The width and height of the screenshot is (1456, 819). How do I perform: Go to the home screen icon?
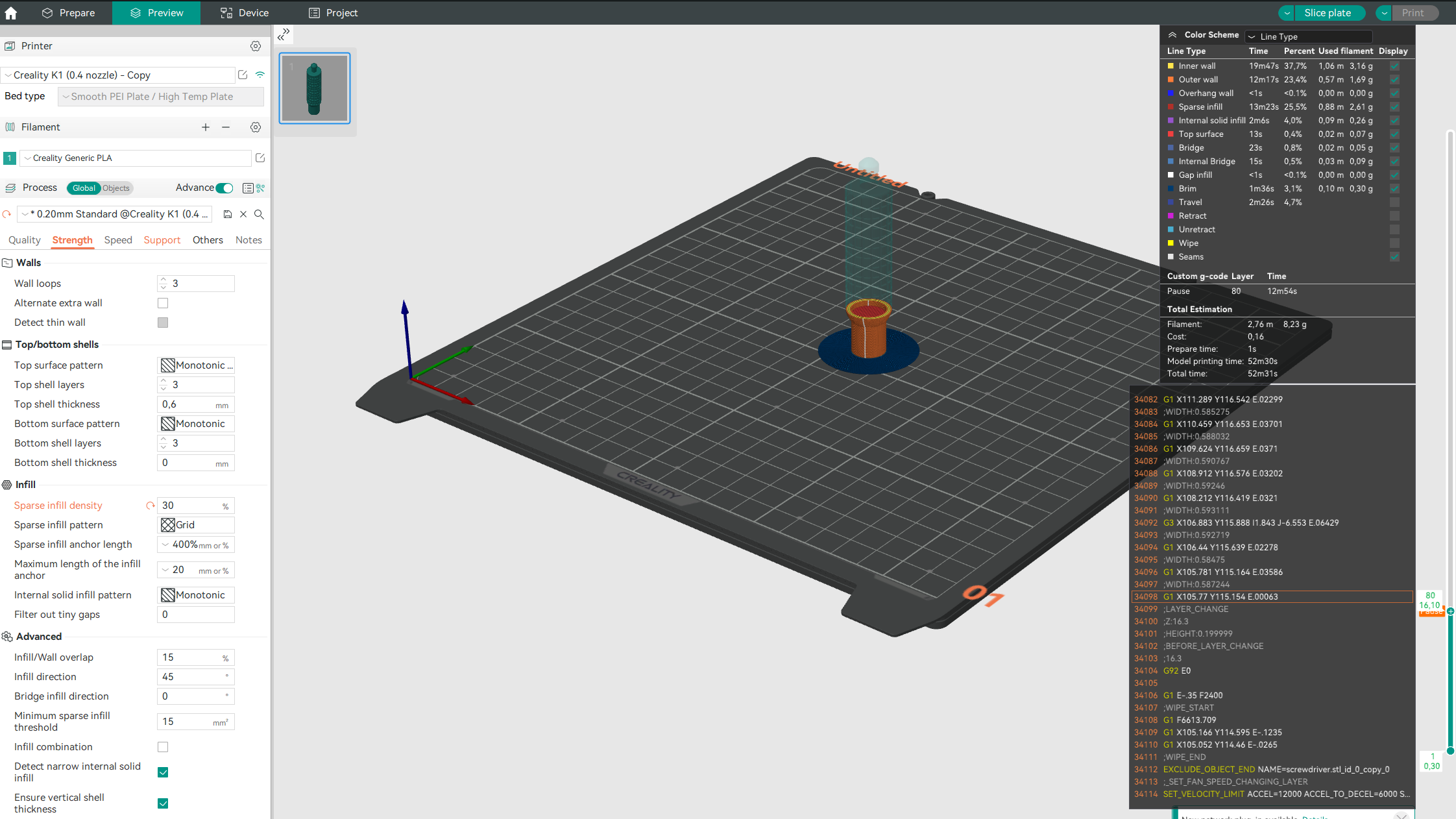11,12
